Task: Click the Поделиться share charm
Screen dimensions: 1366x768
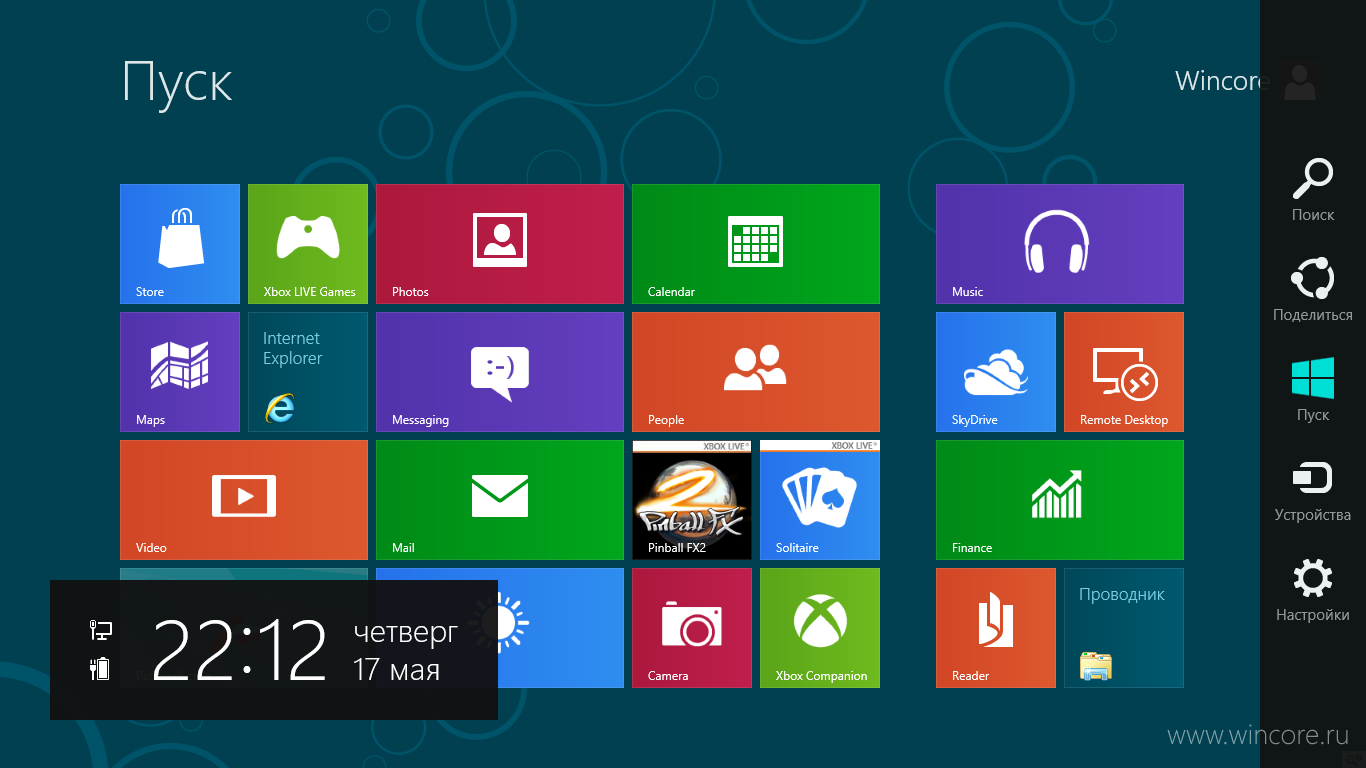Action: (x=1313, y=290)
